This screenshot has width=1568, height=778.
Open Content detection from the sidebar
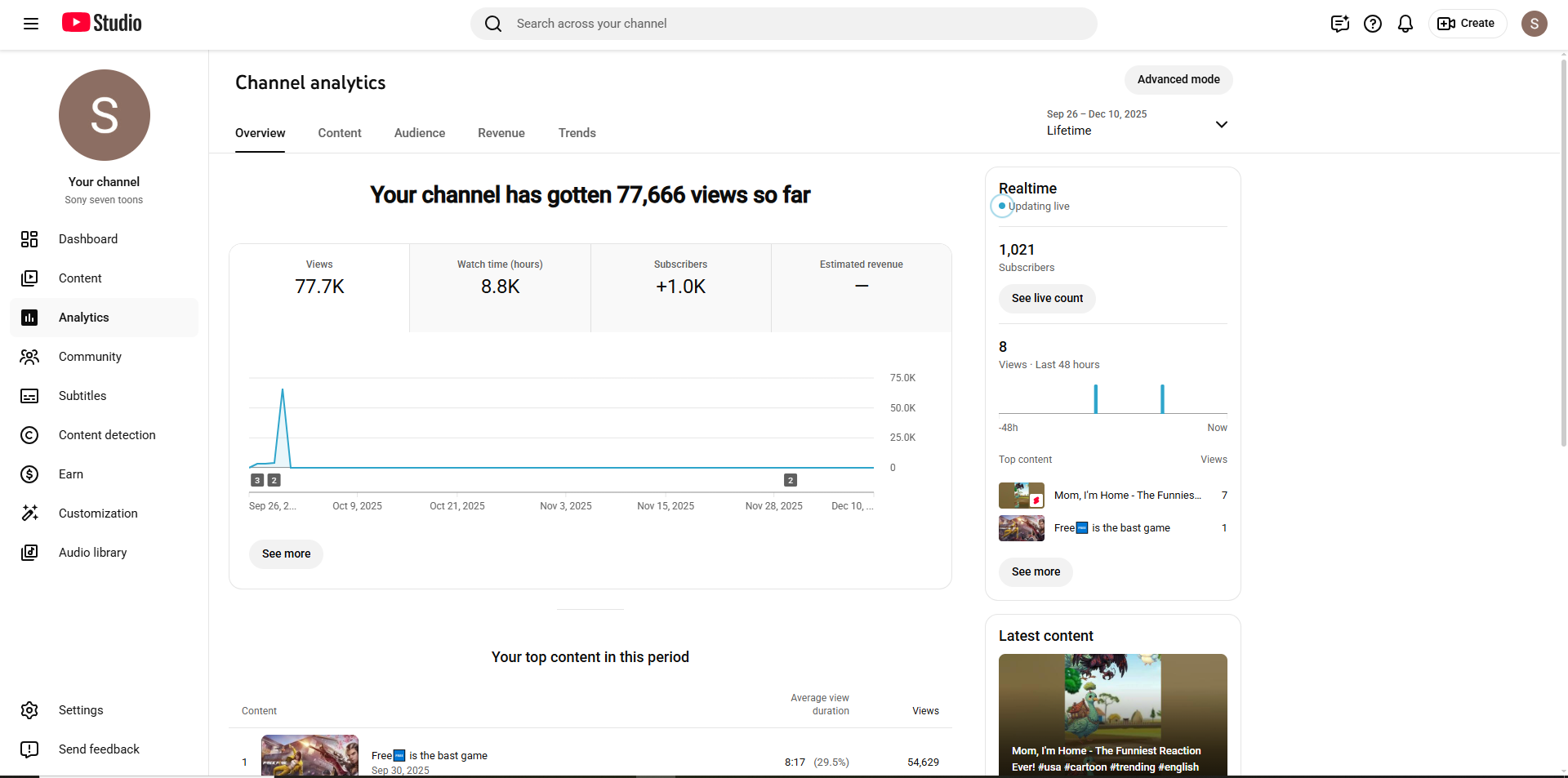106,435
